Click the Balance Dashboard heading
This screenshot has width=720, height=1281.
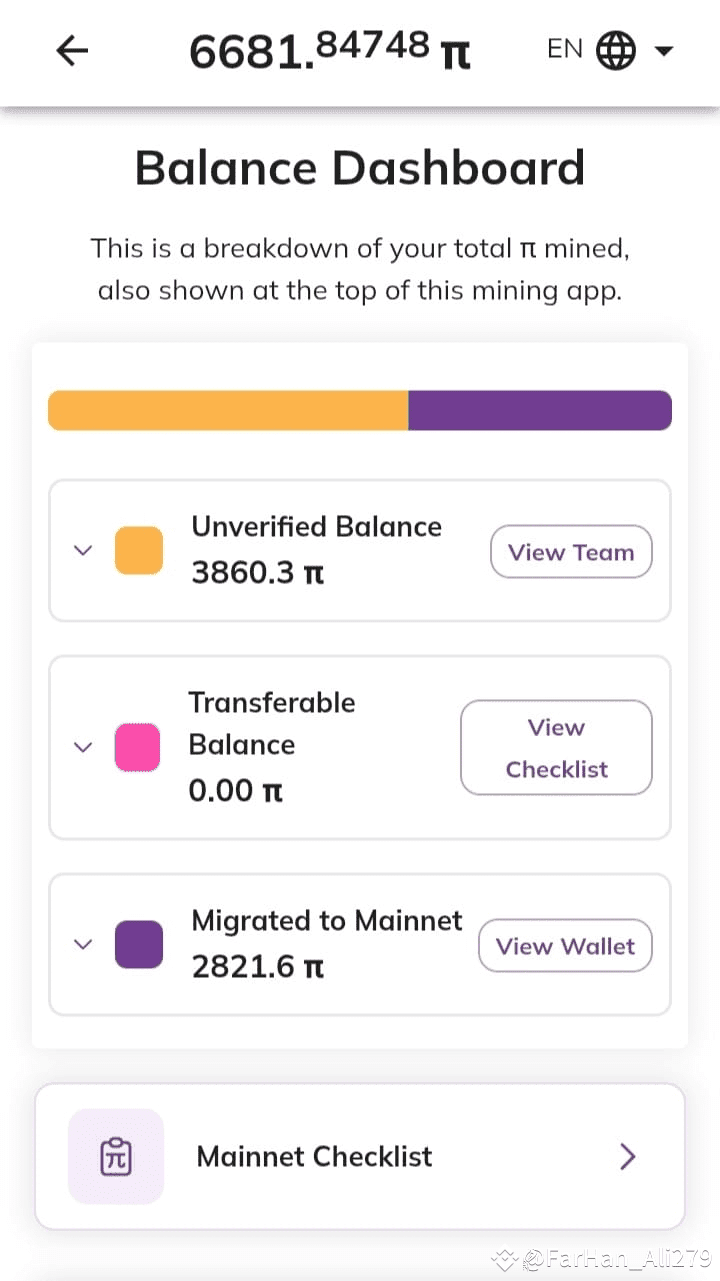click(x=360, y=167)
